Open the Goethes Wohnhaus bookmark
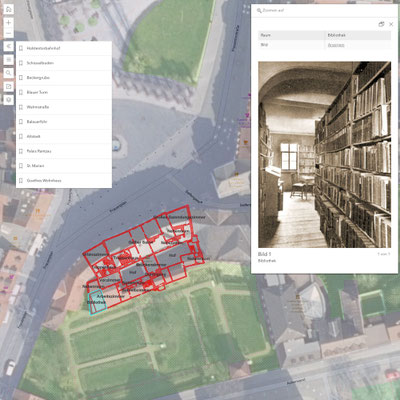Image resolution: width=400 pixels, height=400 pixels. [x=64, y=180]
